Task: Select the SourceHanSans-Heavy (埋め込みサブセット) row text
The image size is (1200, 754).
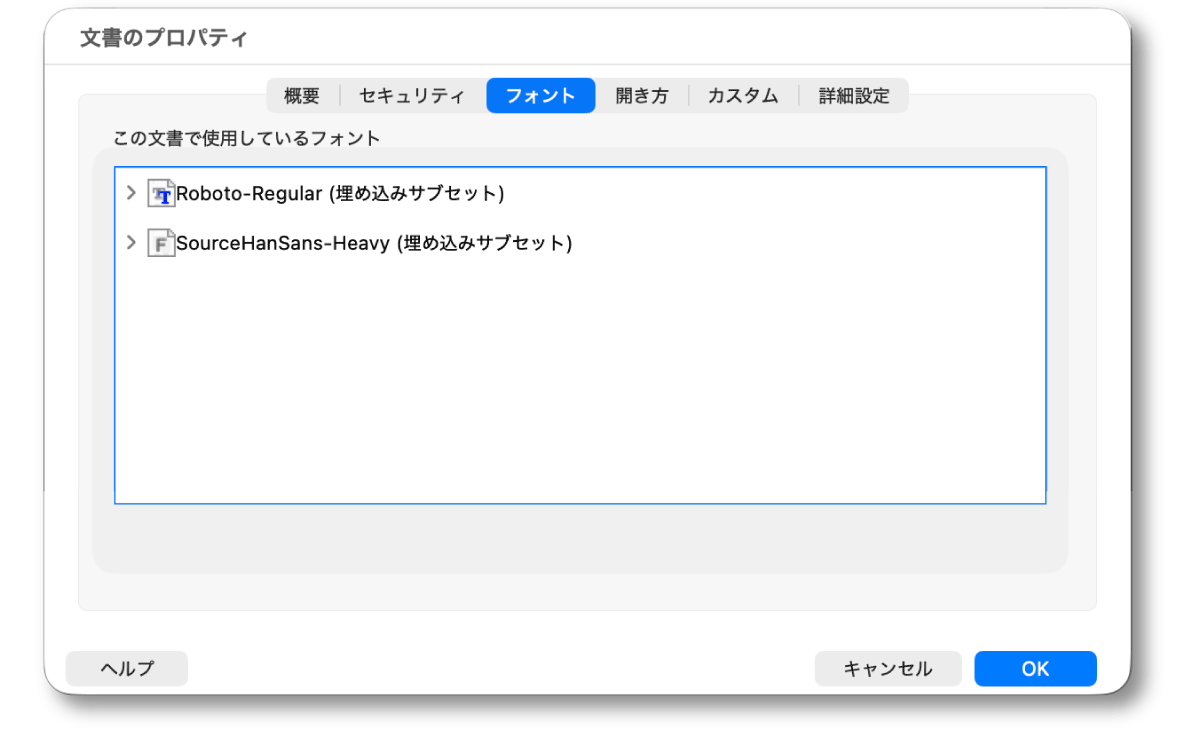Action: coord(374,243)
